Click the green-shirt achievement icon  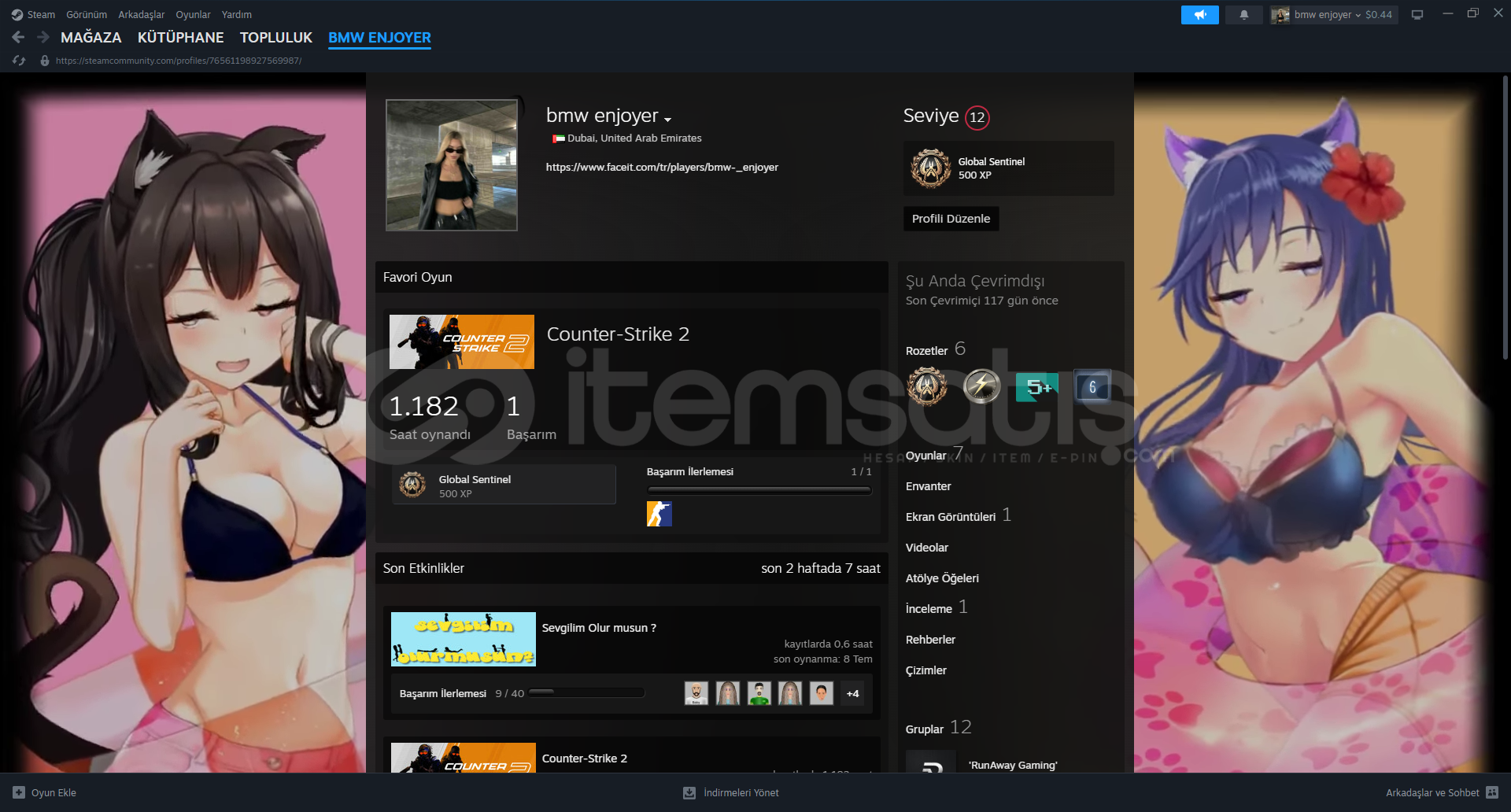click(759, 693)
